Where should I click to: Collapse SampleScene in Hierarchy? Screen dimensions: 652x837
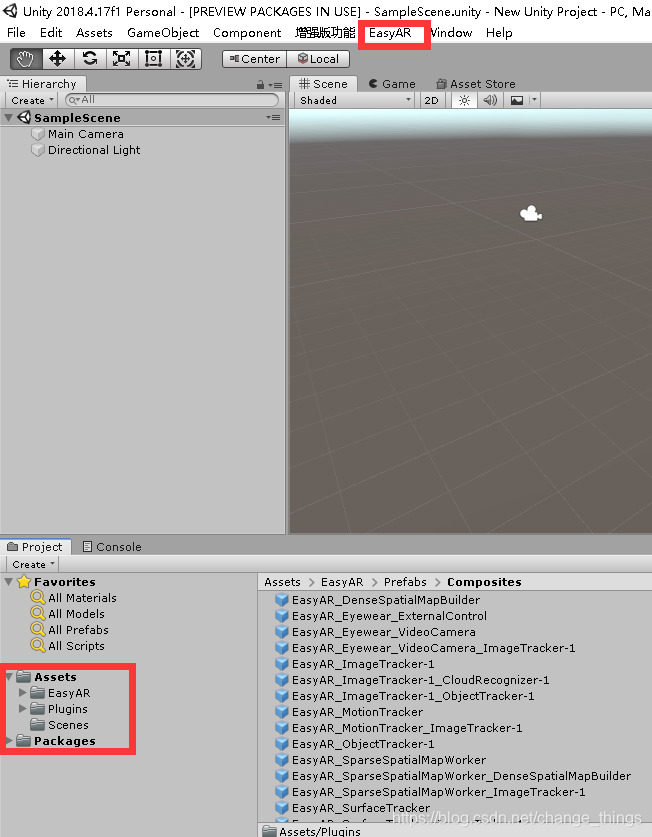pos(9,117)
